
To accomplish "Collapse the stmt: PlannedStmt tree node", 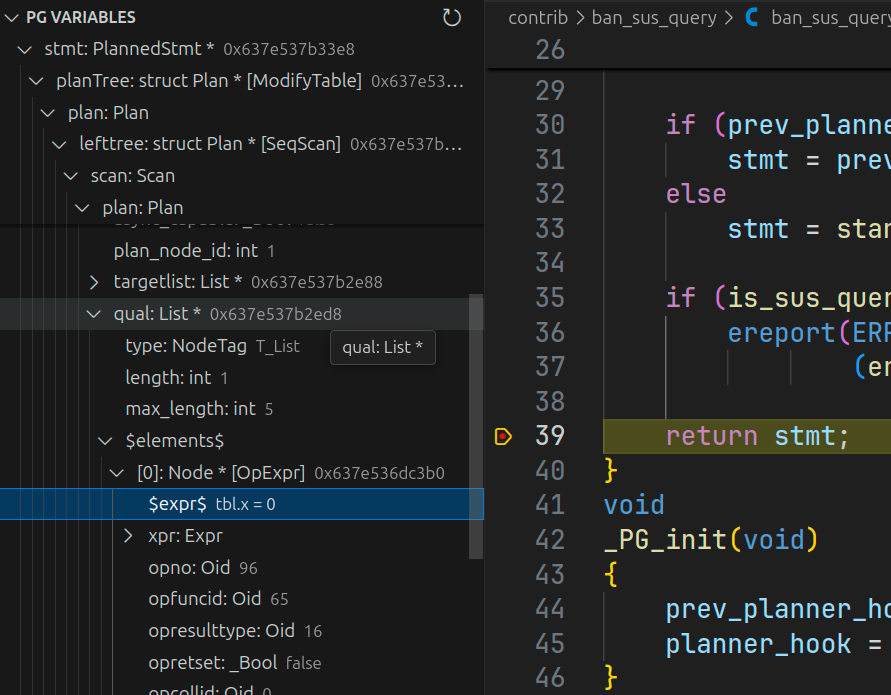I will click(x=25, y=49).
